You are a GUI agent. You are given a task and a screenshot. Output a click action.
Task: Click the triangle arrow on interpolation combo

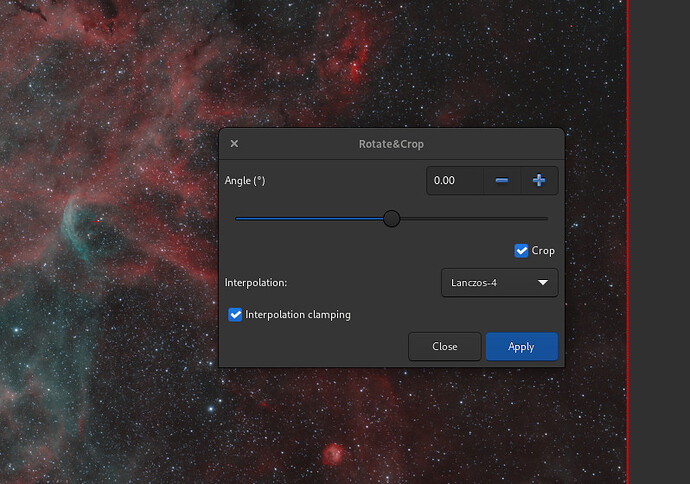[543, 283]
